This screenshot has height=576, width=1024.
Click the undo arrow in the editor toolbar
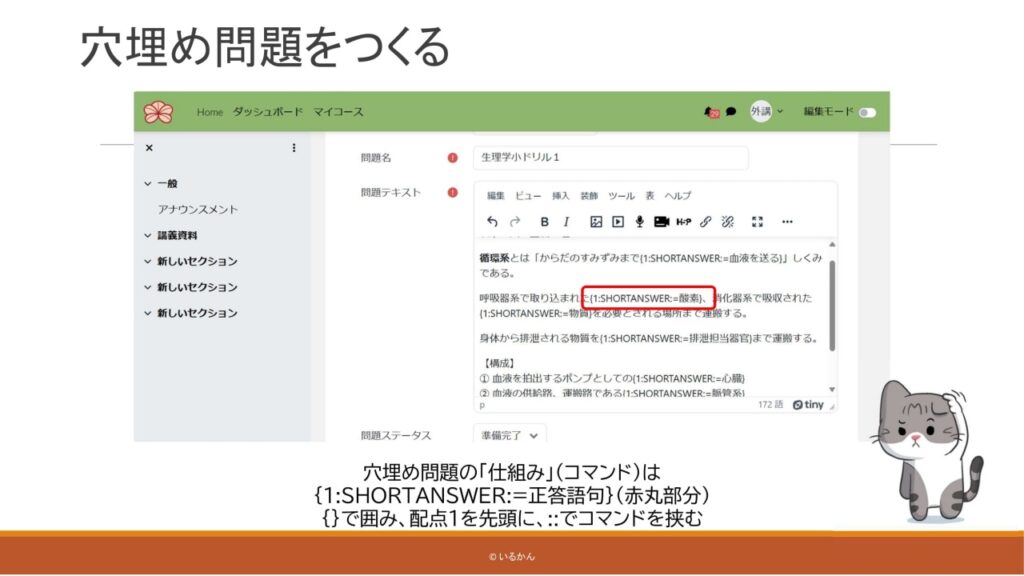(492, 221)
